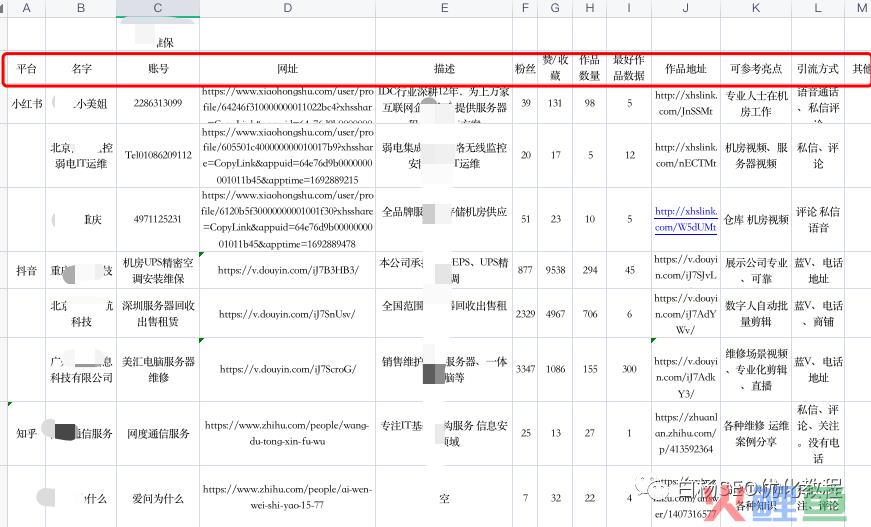The image size is (871, 527).
Task: Select the 仓库 机房视频 highlight cell
Action: pyautogui.click(x=755, y=219)
